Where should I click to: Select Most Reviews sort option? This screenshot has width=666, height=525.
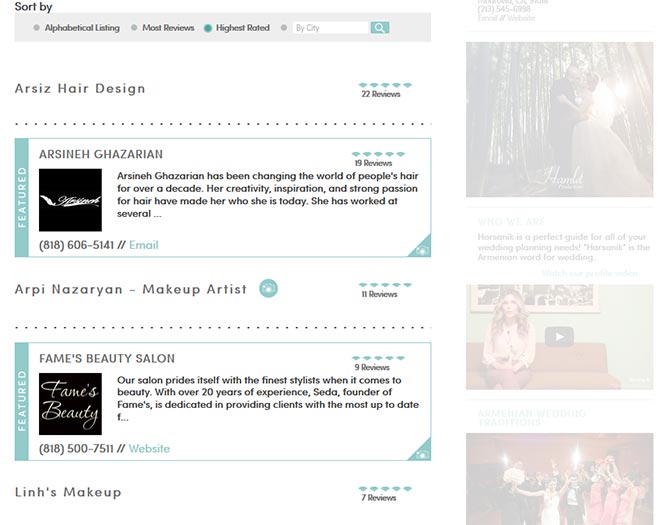click(135, 28)
